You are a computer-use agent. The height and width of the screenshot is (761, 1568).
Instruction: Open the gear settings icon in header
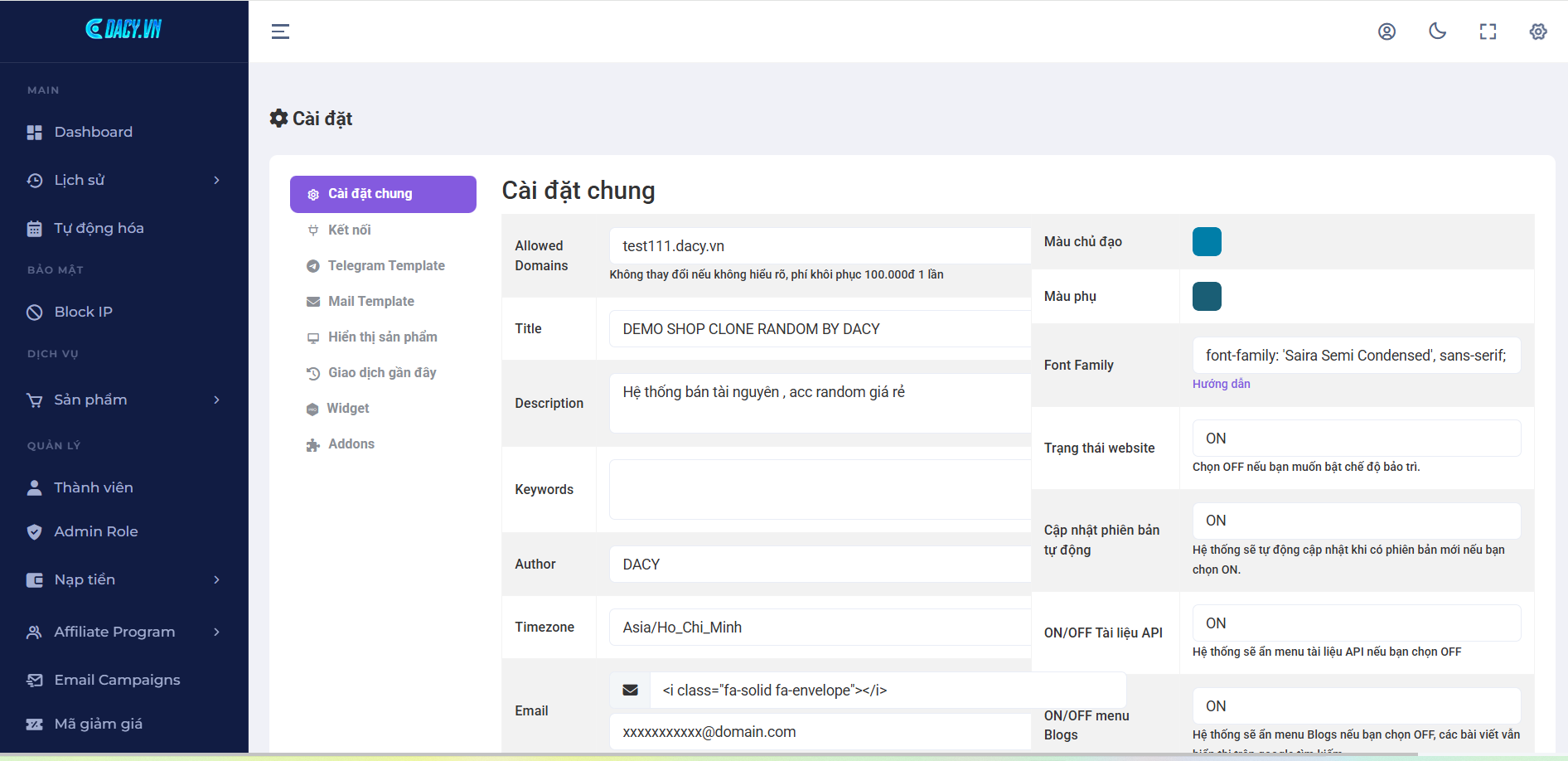click(1538, 32)
